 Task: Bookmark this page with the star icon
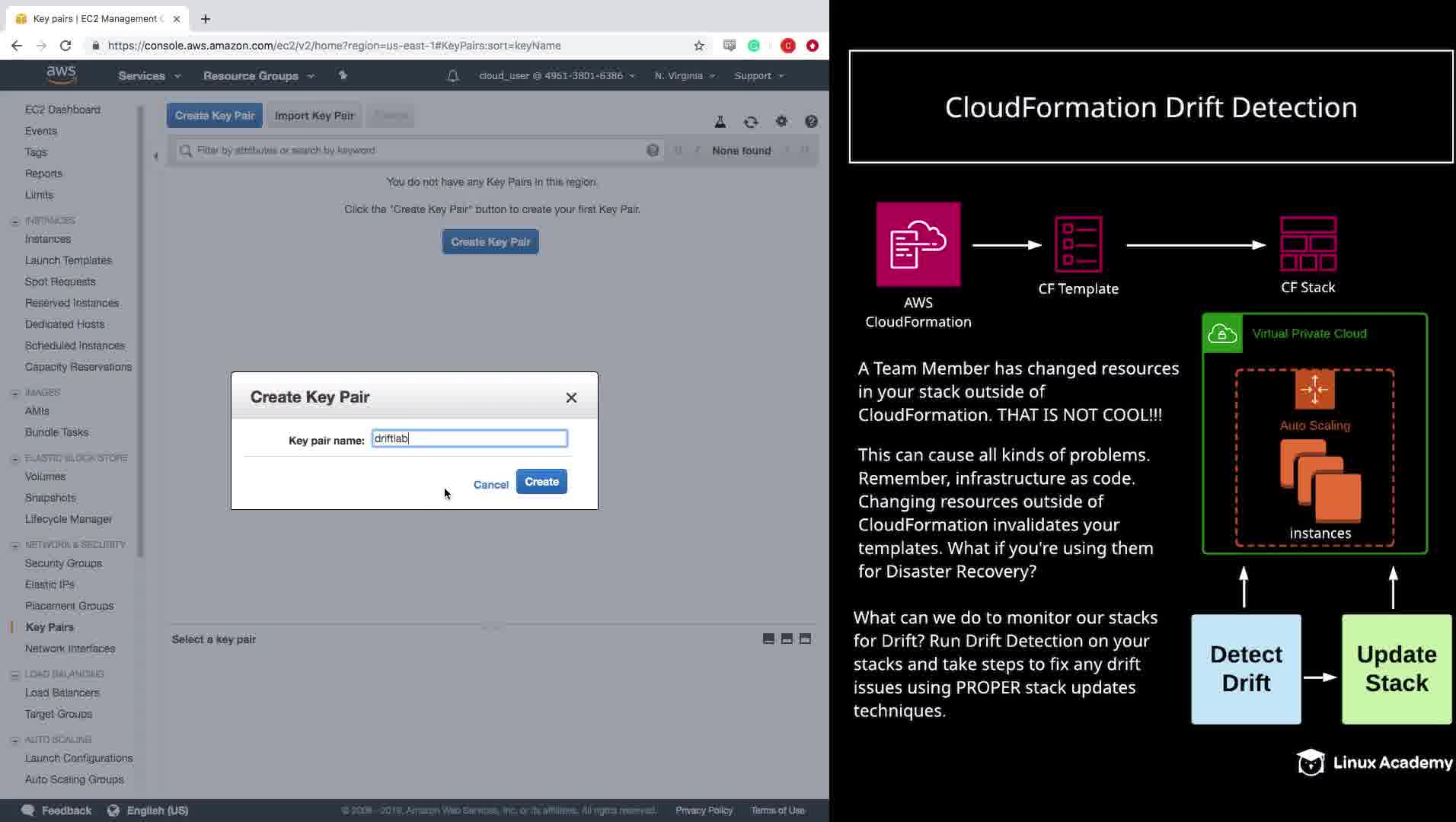pyautogui.click(x=699, y=46)
